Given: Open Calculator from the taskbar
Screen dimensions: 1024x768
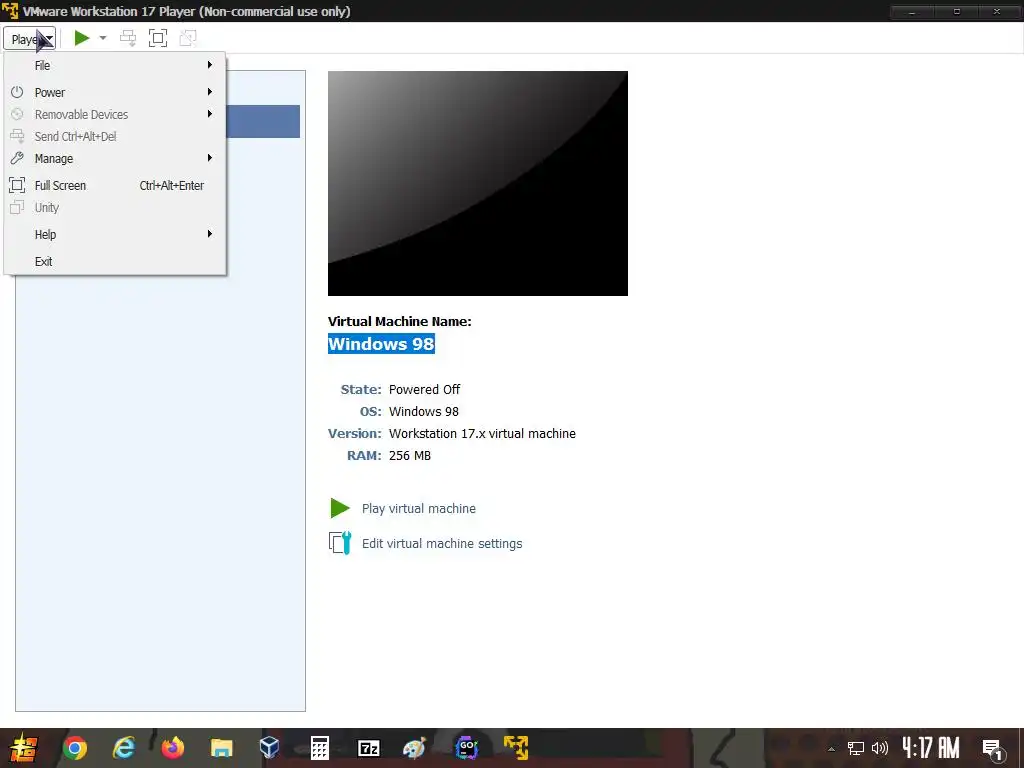Looking at the screenshot, I should pos(319,748).
